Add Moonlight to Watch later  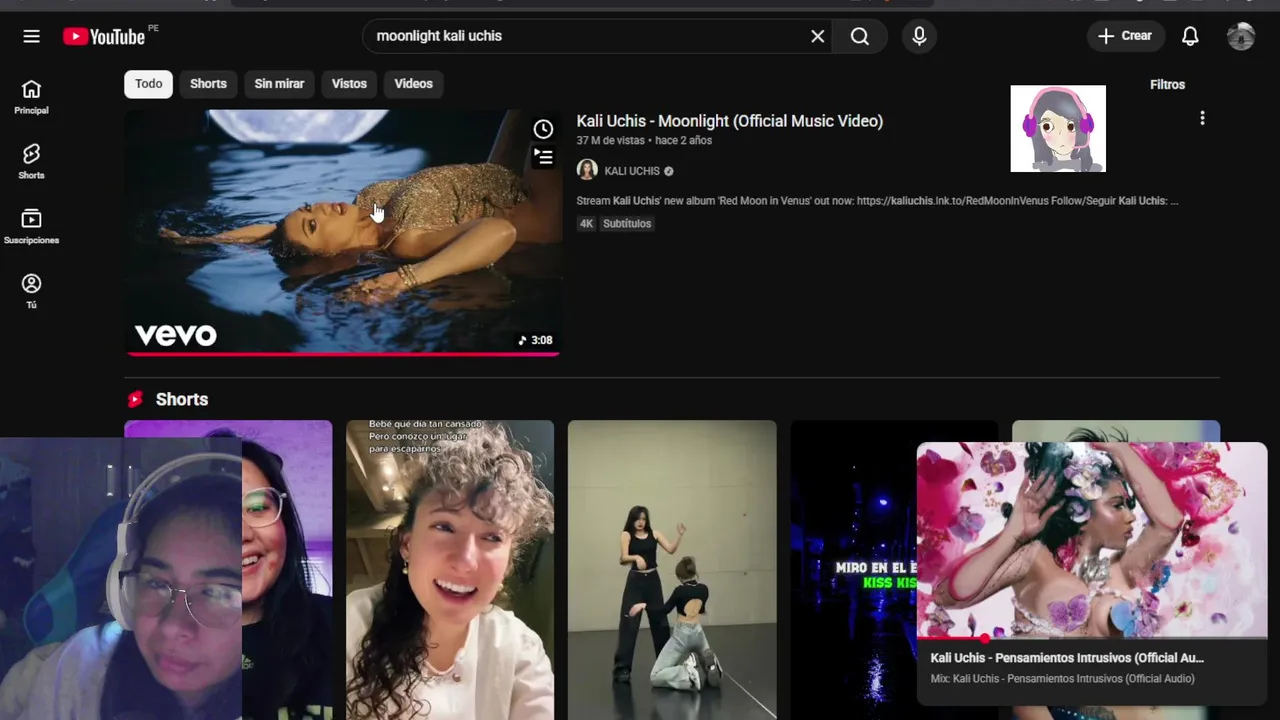click(543, 129)
